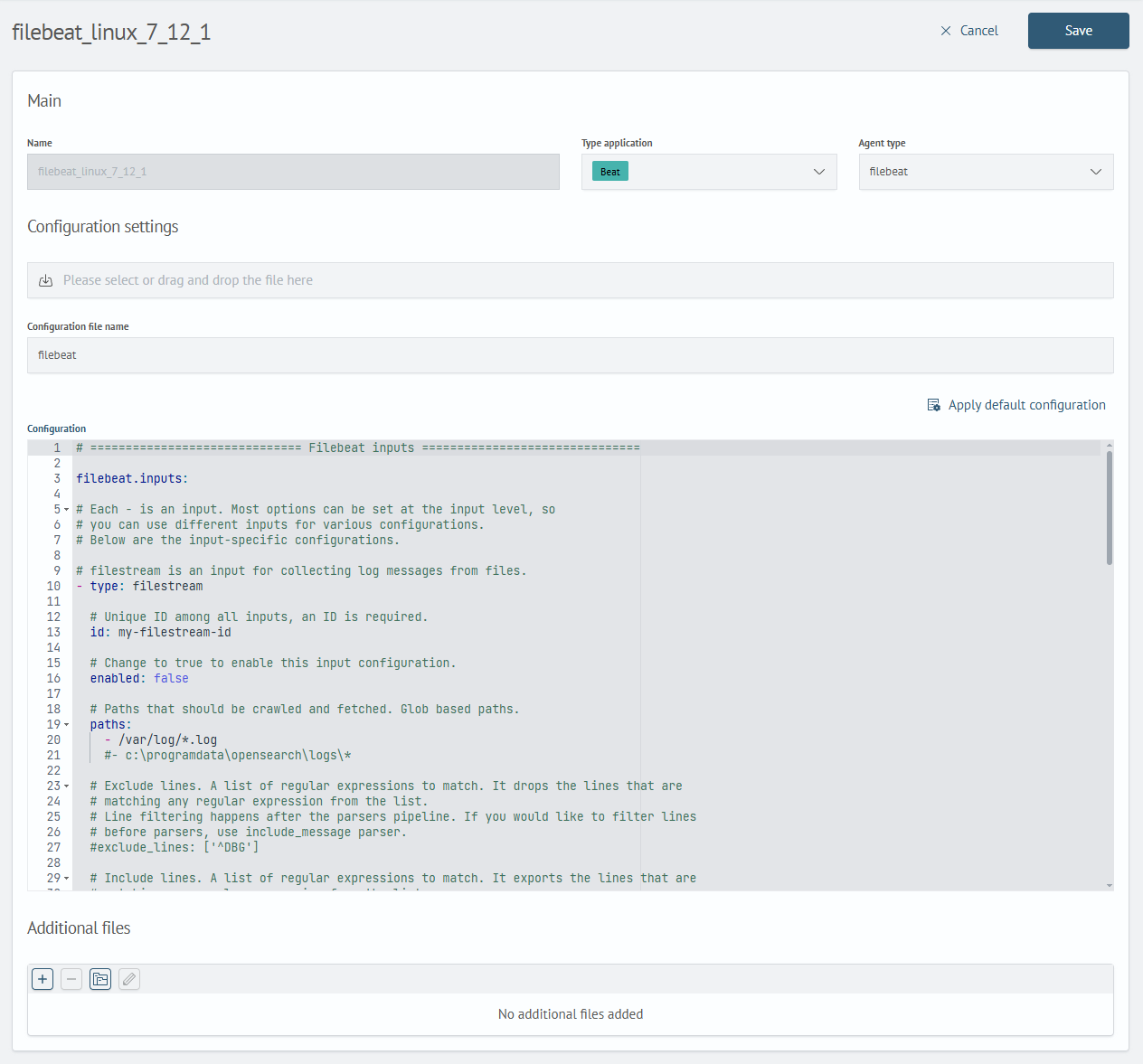
Task: Click the disabled Name field
Action: point(293,172)
